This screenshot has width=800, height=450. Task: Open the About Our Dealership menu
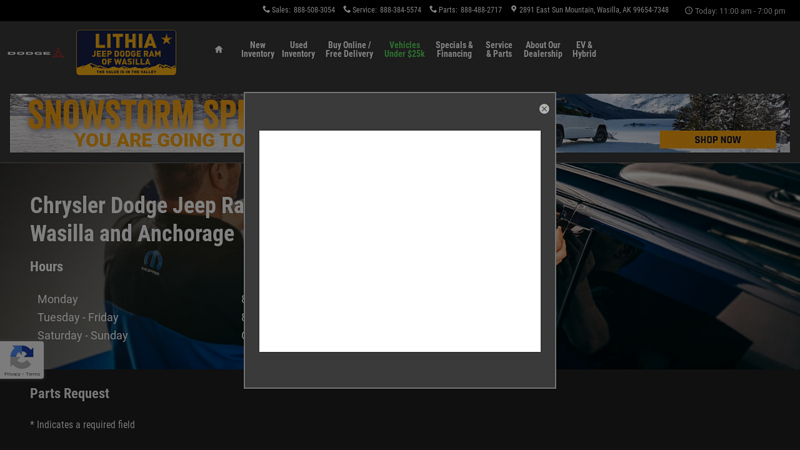[x=543, y=49]
